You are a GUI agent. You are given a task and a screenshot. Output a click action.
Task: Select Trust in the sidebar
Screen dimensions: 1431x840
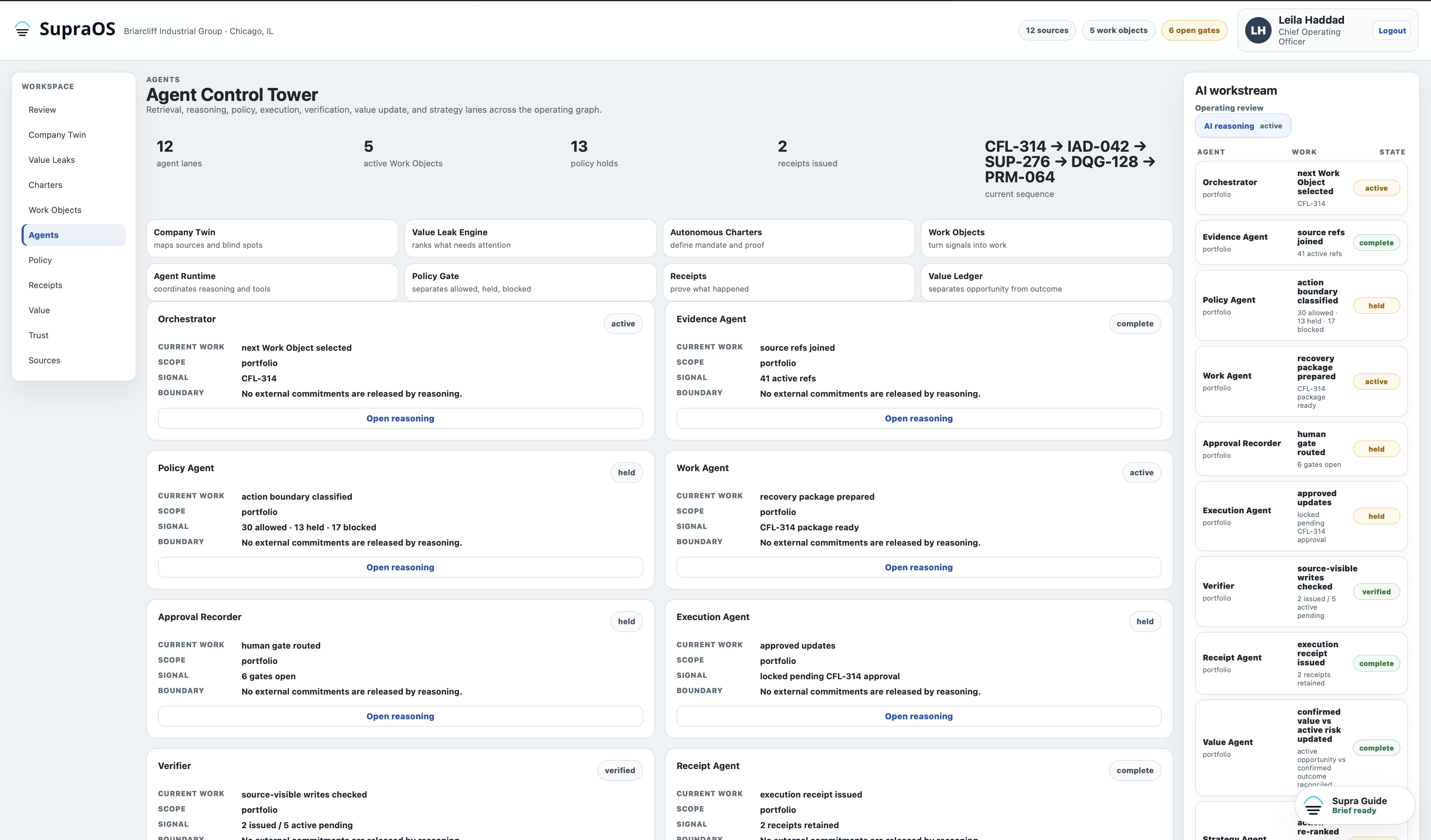[x=74, y=335]
